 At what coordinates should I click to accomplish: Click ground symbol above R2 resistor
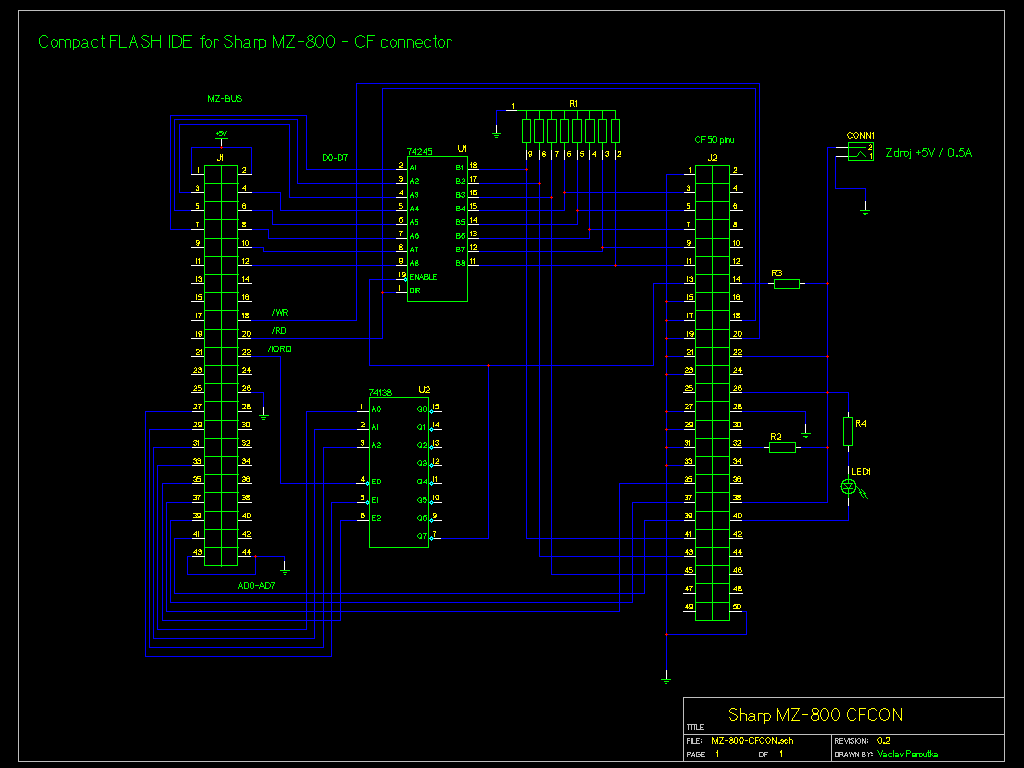pyautogui.click(x=806, y=433)
